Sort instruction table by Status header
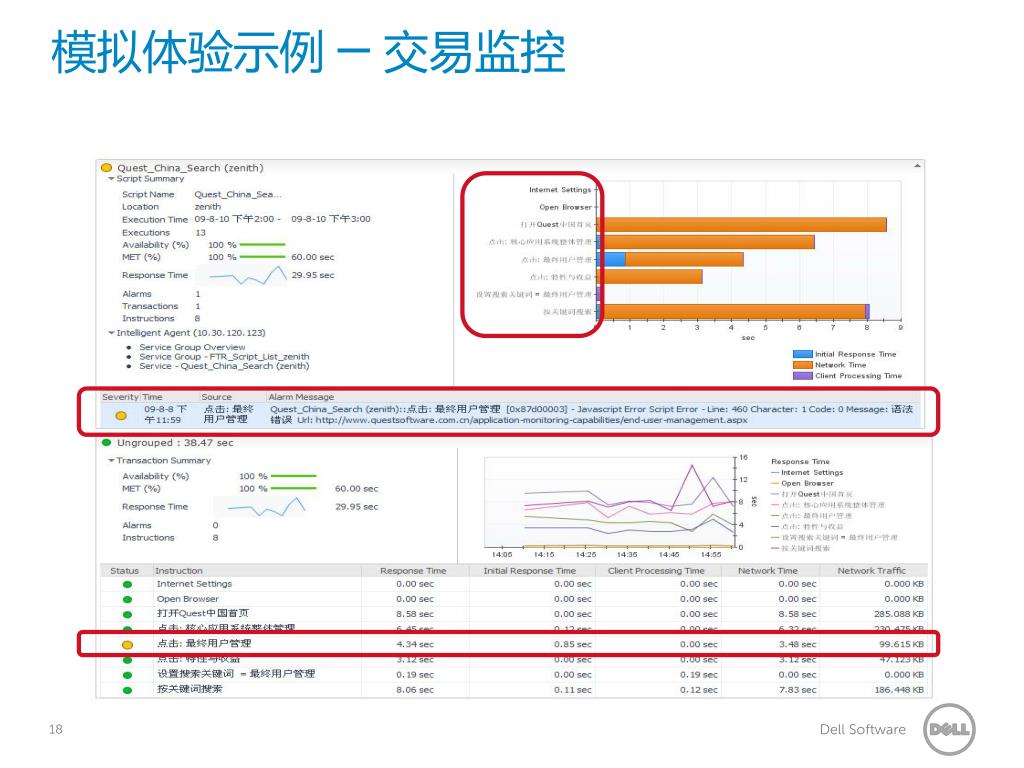Viewport: 1024px width, 768px height. (x=124, y=571)
